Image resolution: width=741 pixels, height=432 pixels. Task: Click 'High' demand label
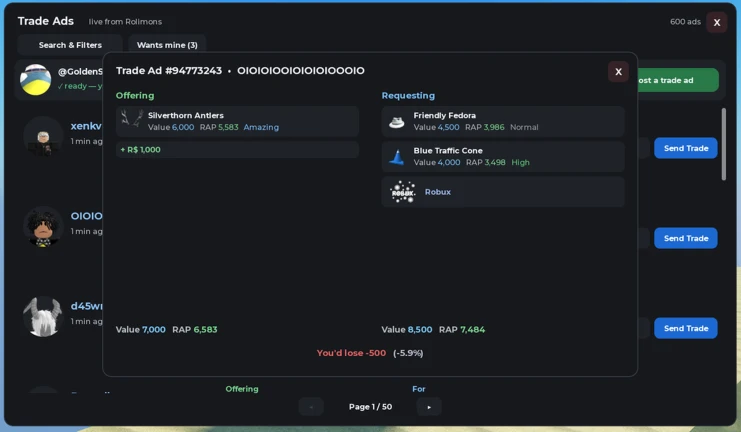click(520, 162)
